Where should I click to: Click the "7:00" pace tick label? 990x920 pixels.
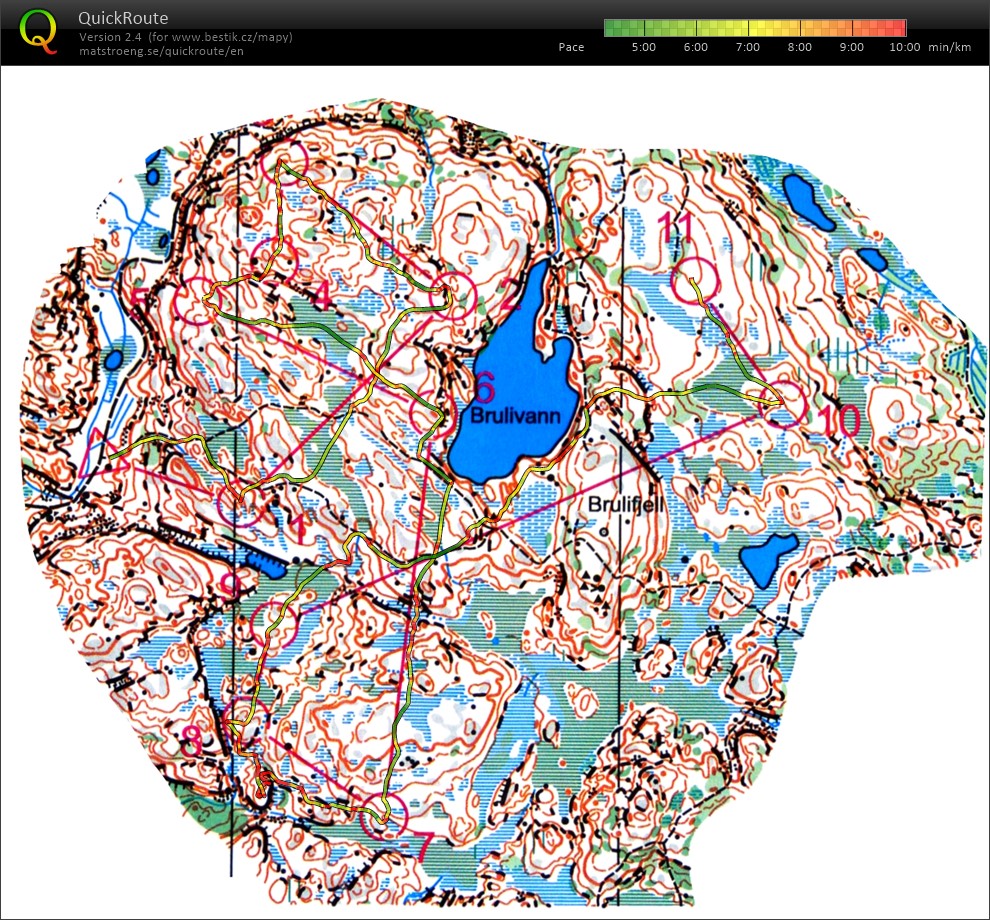tap(748, 47)
